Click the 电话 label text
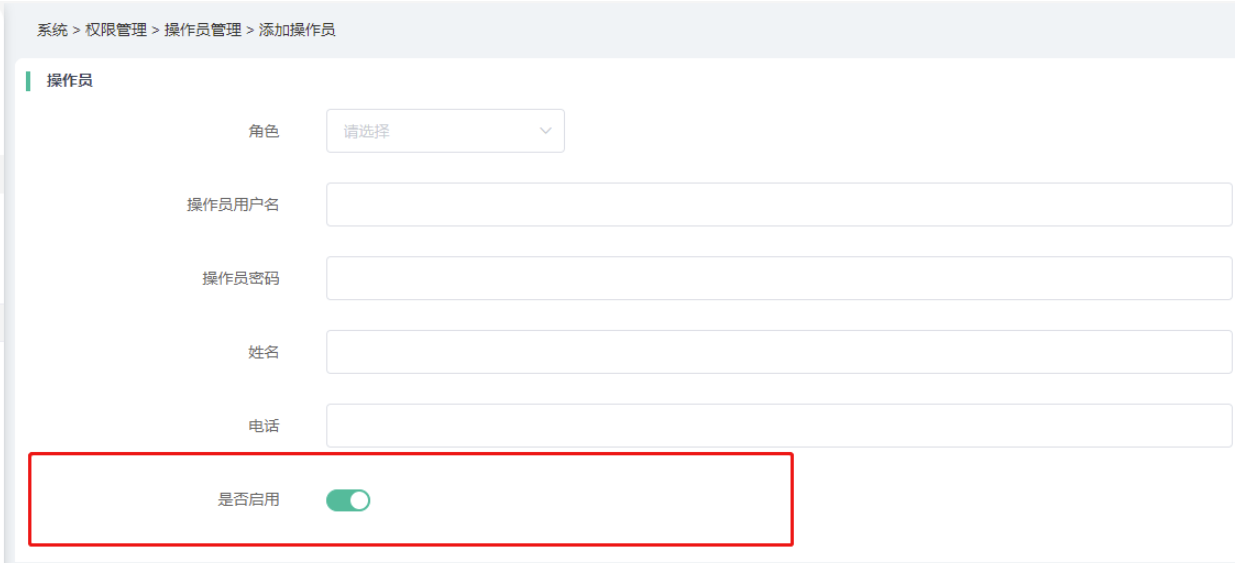Image resolution: width=1235 pixels, height=563 pixels. [264, 426]
